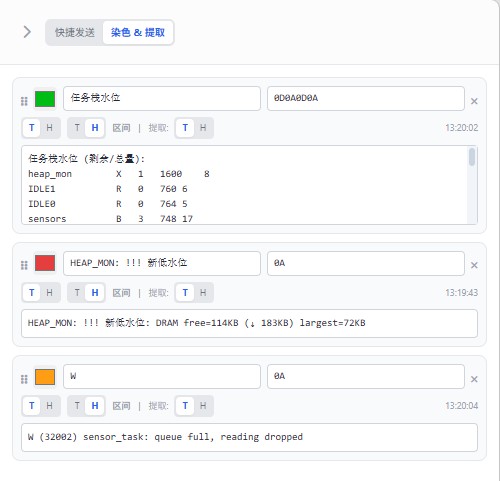Click the 13:20:02 timestamp
The height and width of the screenshot is (481, 500).
pyautogui.click(x=462, y=128)
